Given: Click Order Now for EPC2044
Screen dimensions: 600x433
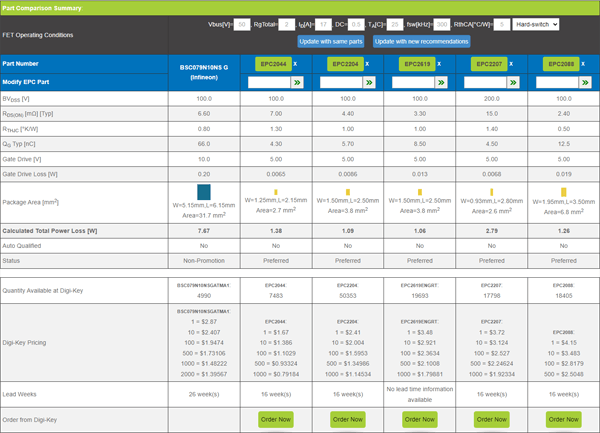Looking at the screenshot, I should pyautogui.click(x=275, y=420).
